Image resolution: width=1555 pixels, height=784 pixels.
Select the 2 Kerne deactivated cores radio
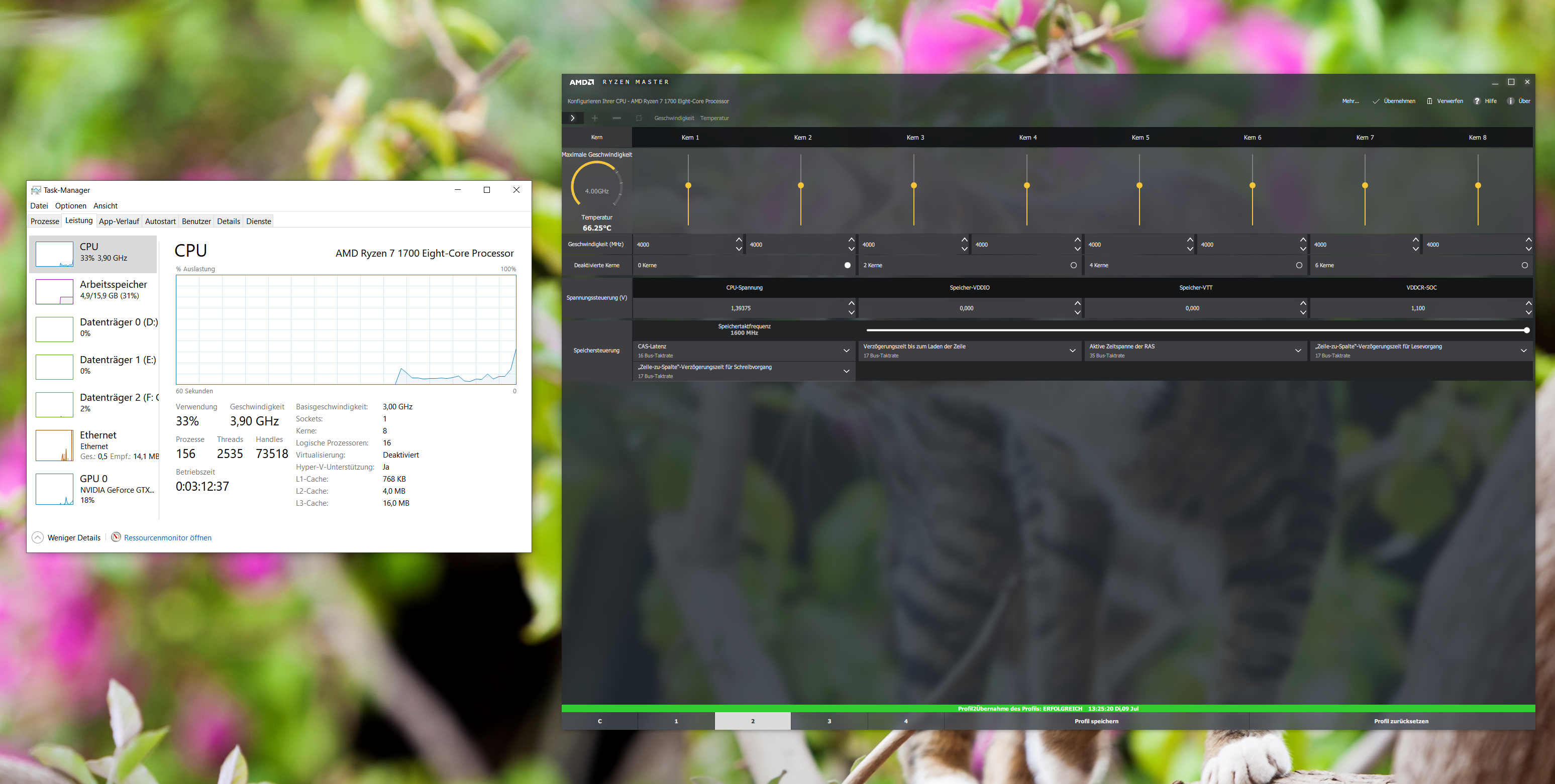(1073, 266)
